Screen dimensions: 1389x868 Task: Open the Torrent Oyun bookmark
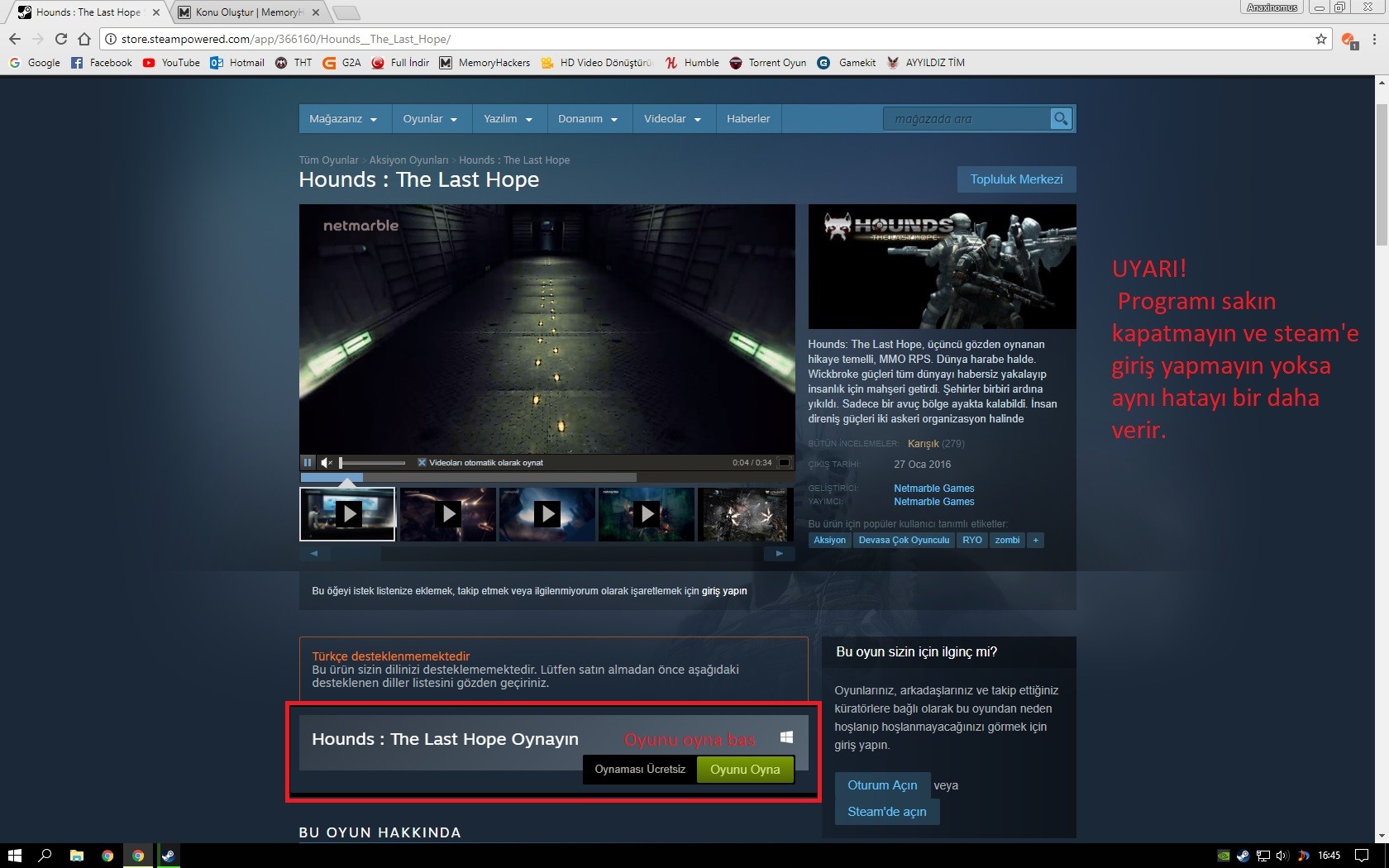767,63
